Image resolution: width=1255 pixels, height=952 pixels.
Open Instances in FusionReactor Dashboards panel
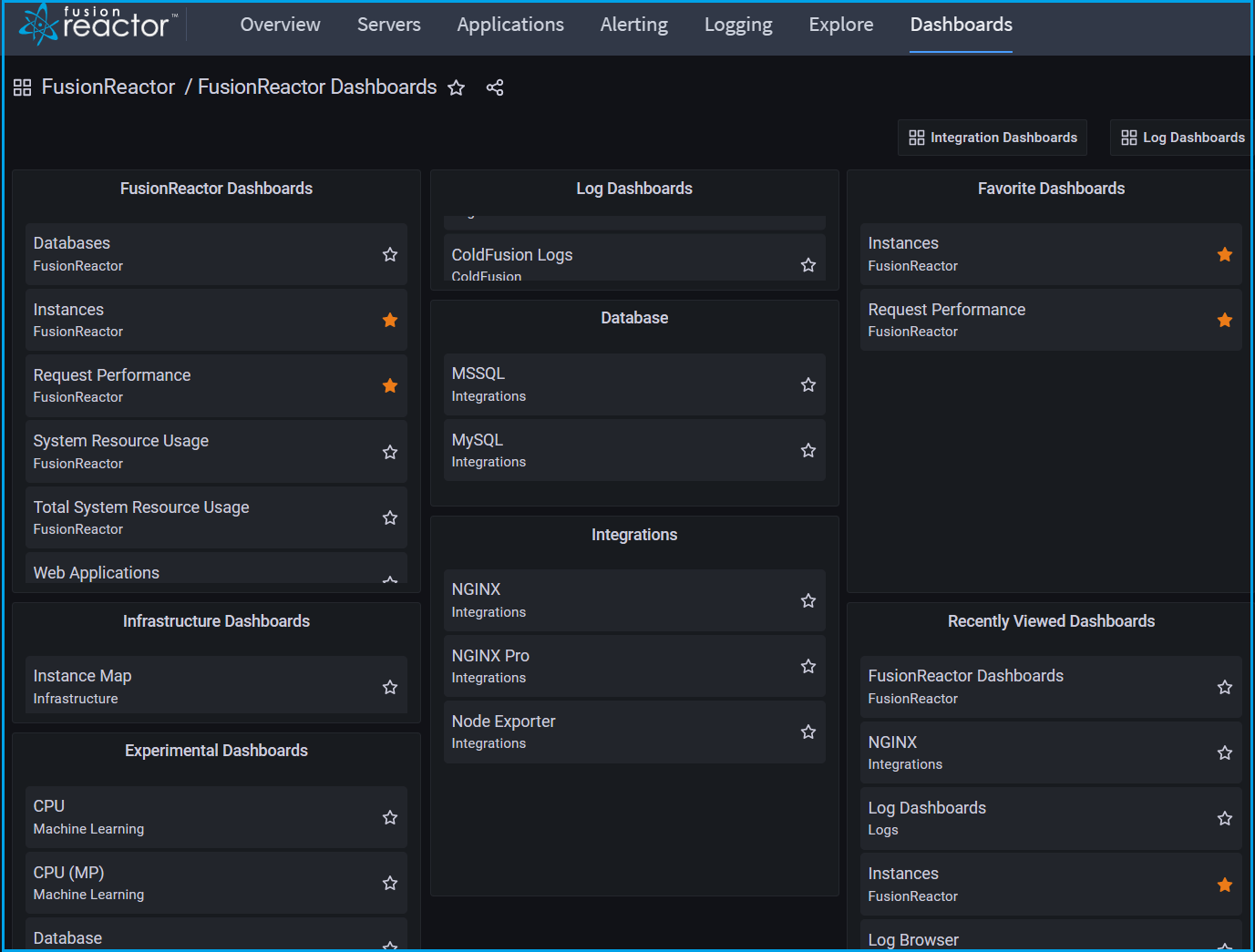tap(216, 320)
